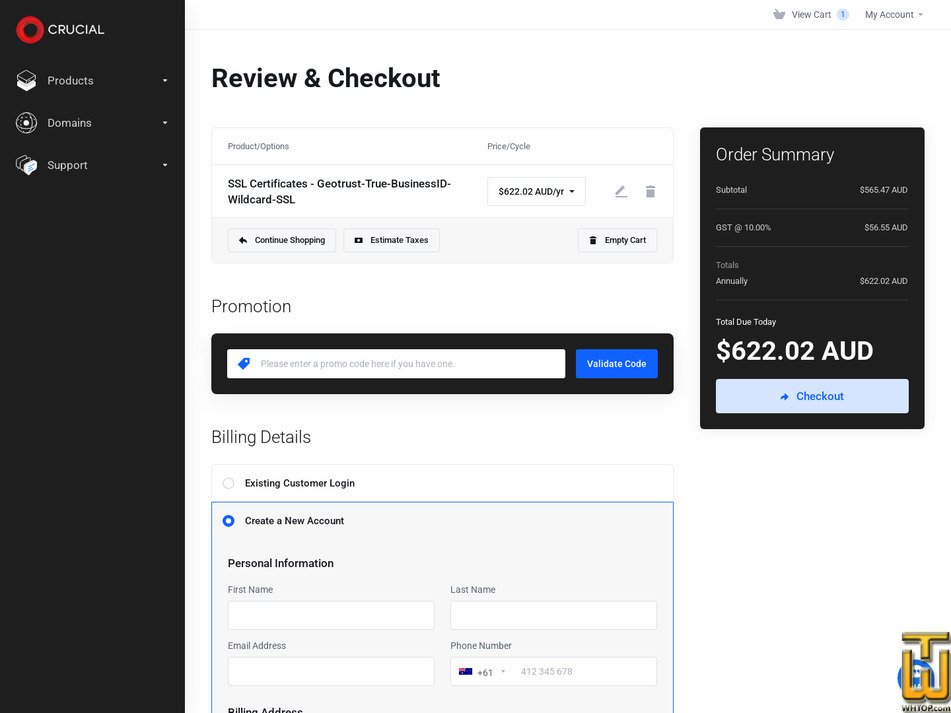Image resolution: width=951 pixels, height=713 pixels.
Task: Click the Last Name field
Action: (553, 615)
